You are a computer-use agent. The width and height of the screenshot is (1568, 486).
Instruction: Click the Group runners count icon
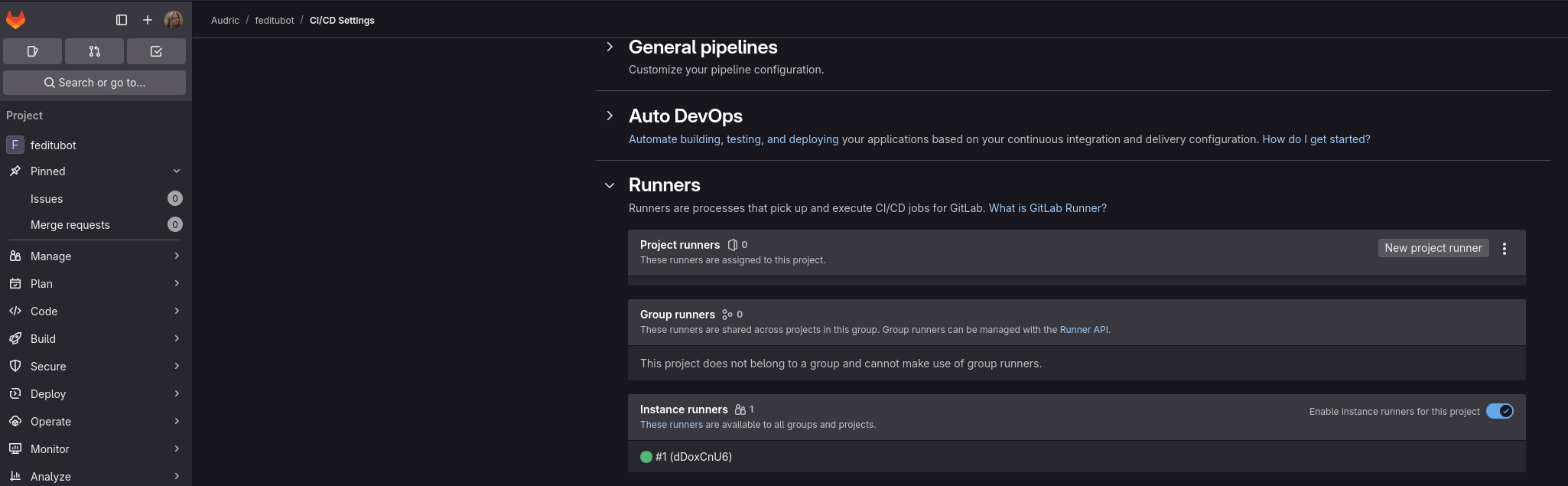pyautogui.click(x=727, y=315)
